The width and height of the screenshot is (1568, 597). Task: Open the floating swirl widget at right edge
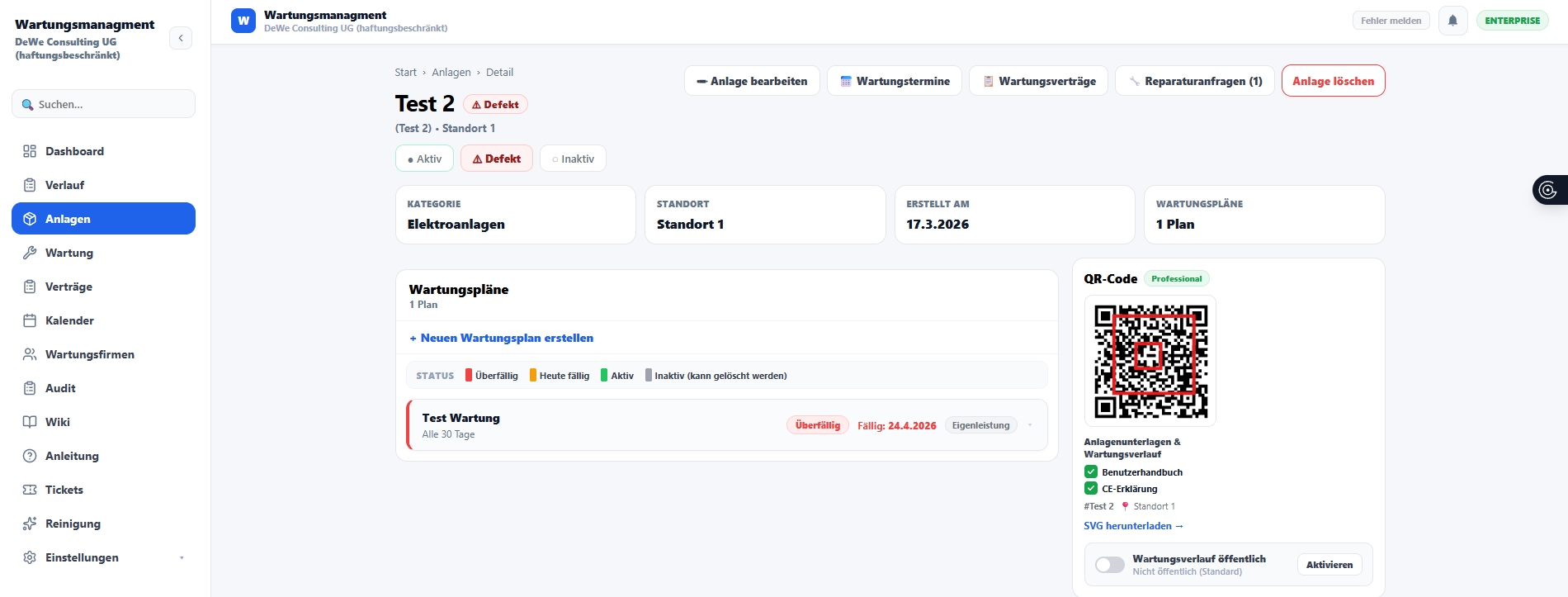click(1549, 190)
